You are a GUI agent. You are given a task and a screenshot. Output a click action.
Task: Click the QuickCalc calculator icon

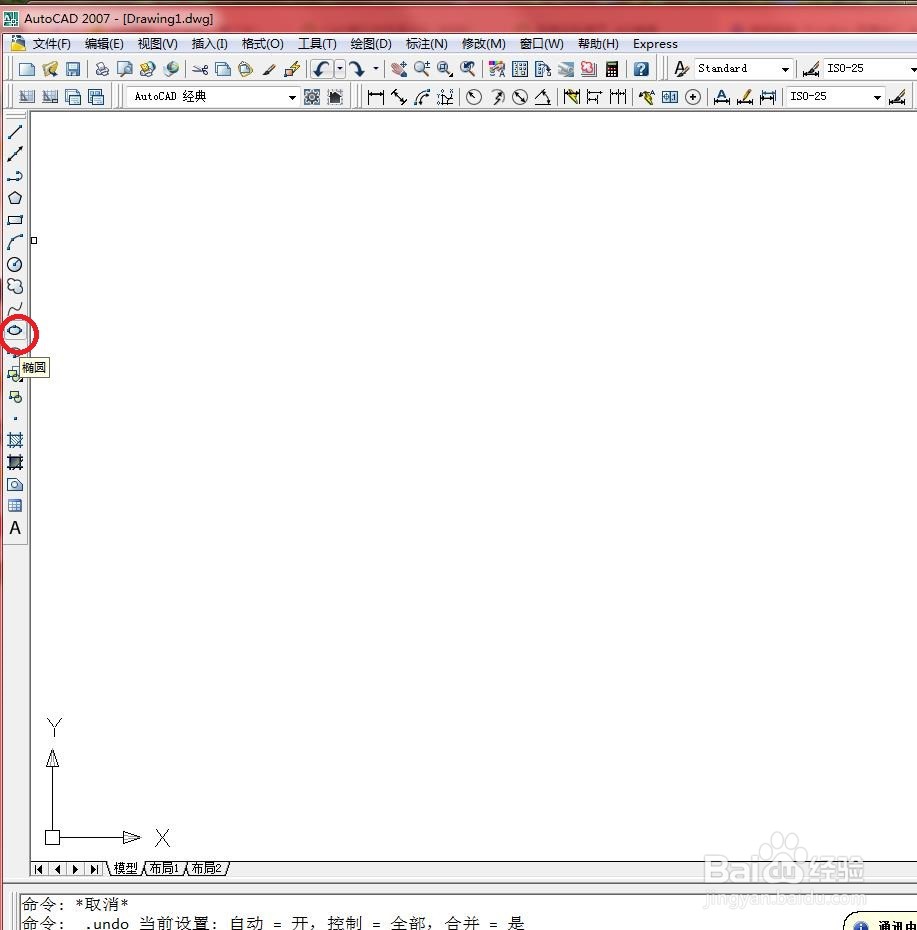[612, 69]
